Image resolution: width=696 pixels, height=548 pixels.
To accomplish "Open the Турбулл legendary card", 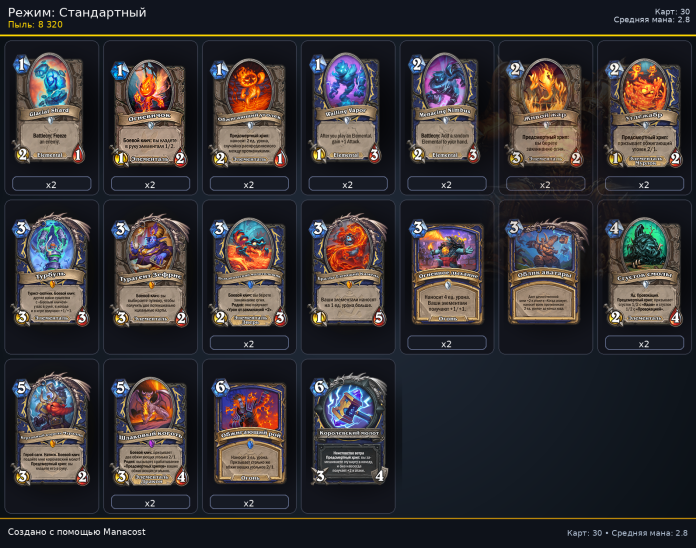I will pos(51,271).
